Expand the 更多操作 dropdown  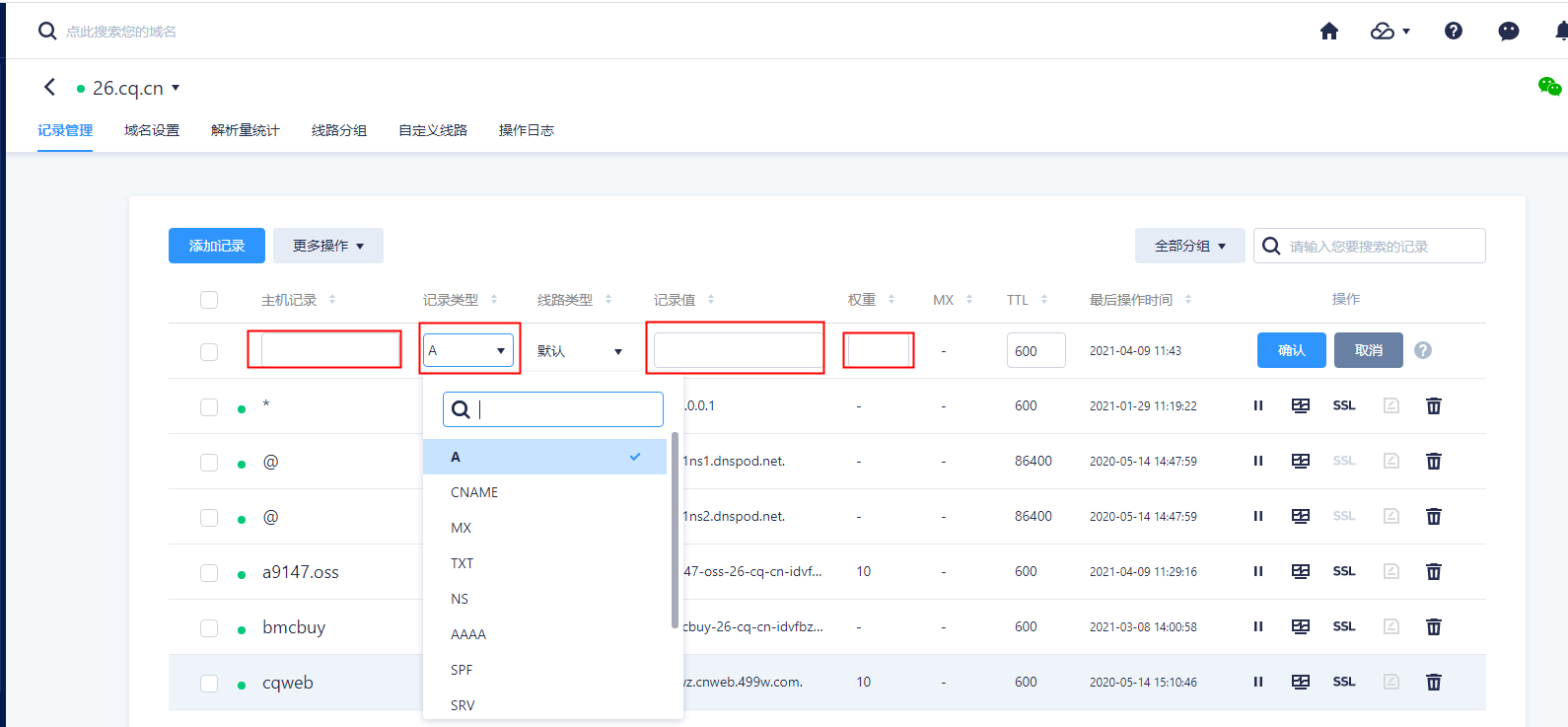pos(328,246)
